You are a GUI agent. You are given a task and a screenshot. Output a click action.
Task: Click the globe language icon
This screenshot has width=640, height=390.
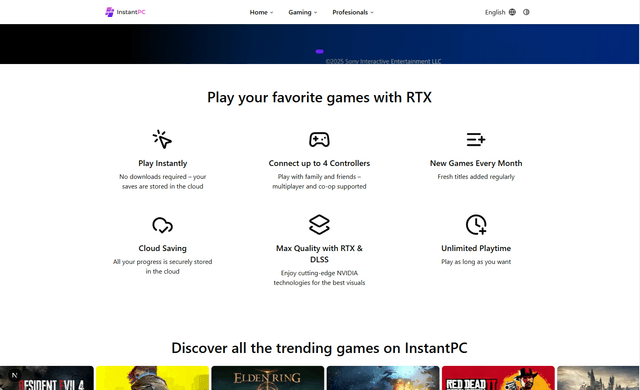click(x=512, y=12)
